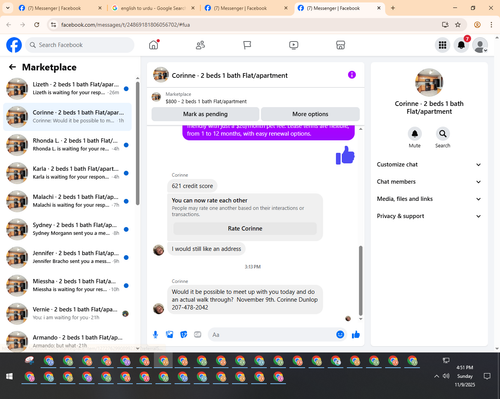Screen dimensions: 500x399
Task: Open the Malachi conversation
Action: click(x=68, y=201)
